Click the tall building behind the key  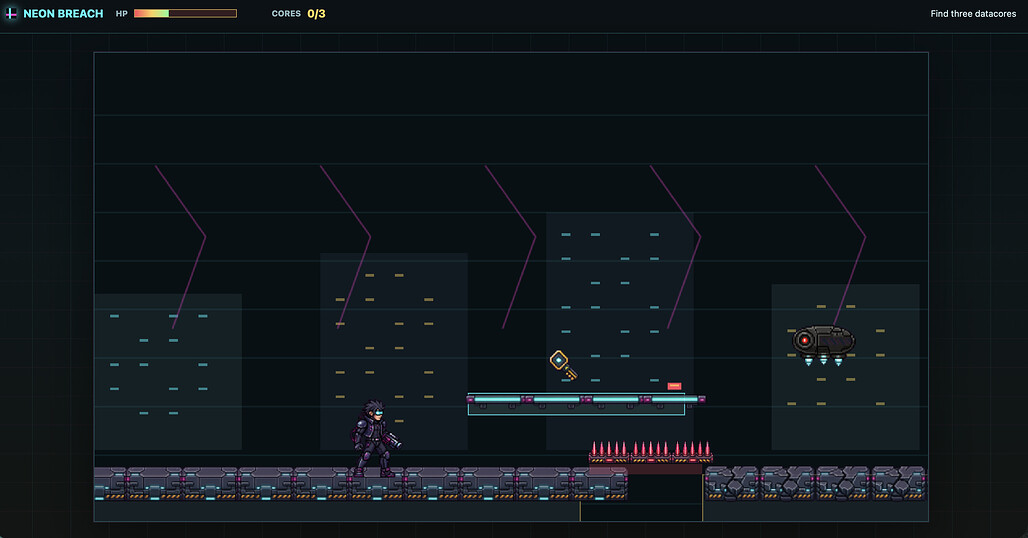click(620, 331)
